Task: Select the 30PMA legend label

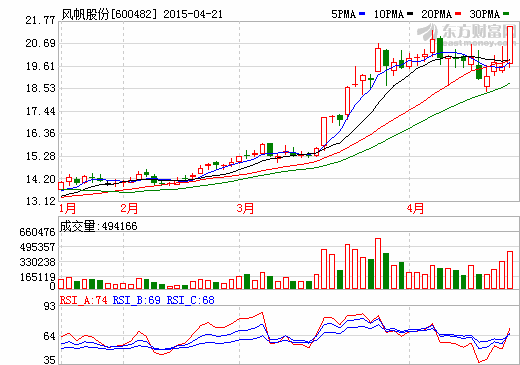Action: [x=485, y=14]
